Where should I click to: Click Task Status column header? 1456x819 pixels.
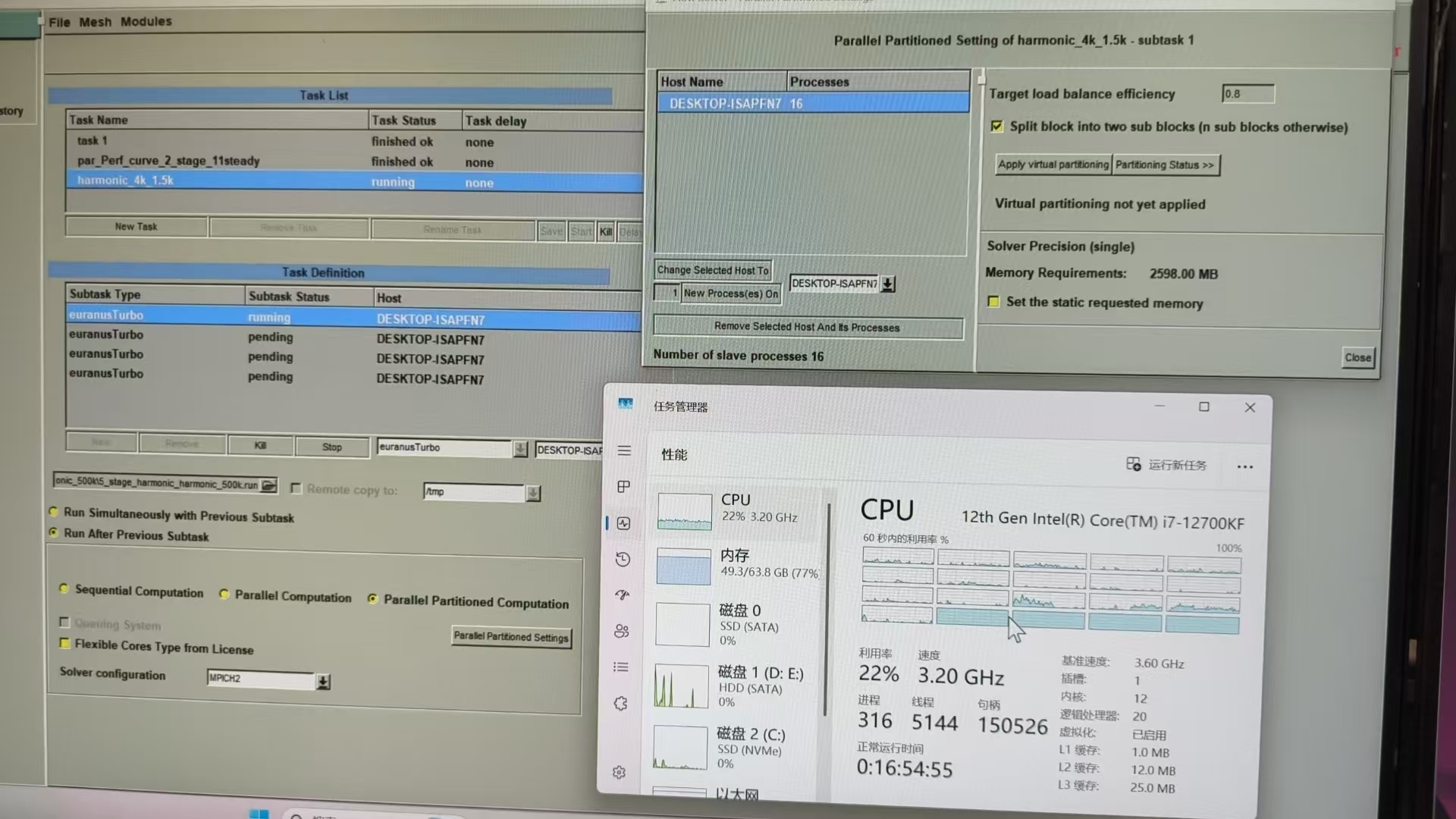pos(415,120)
